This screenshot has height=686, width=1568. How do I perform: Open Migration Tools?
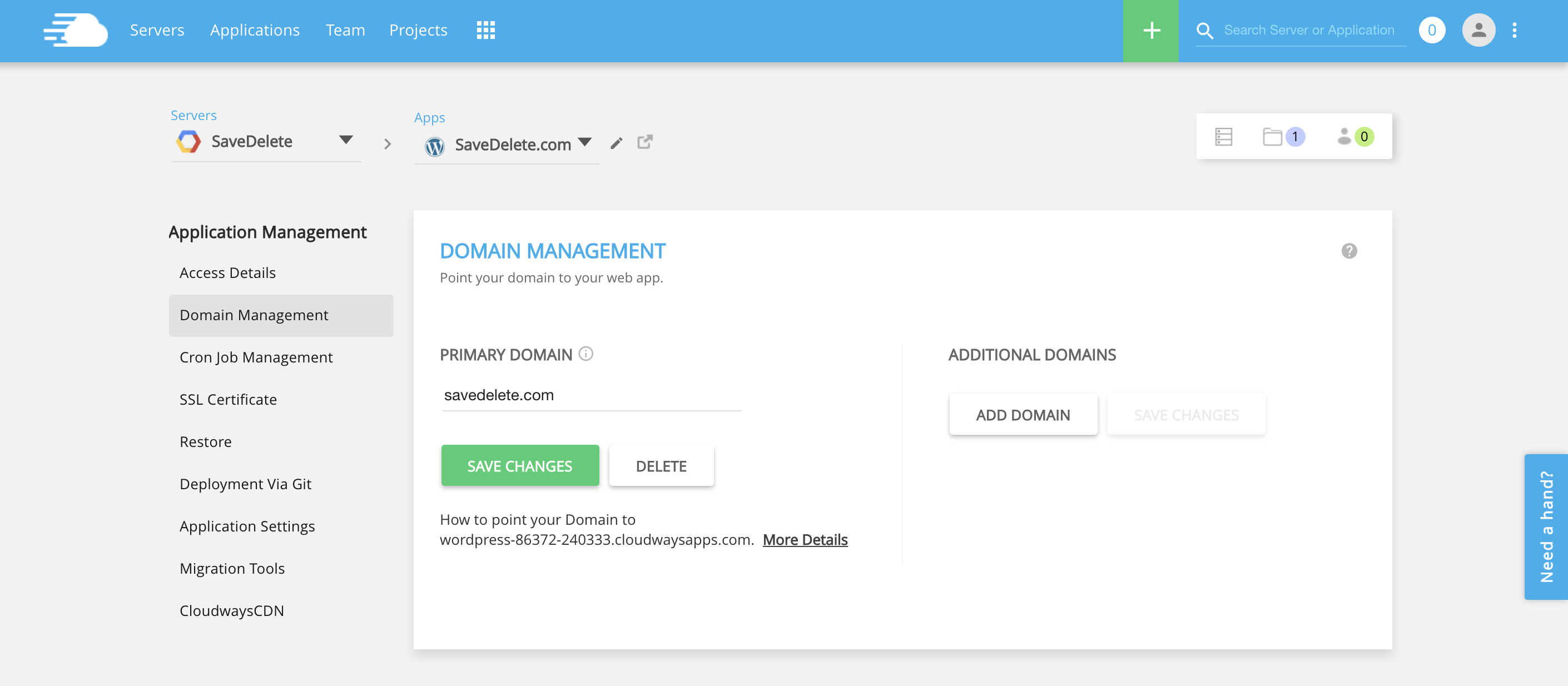click(232, 569)
